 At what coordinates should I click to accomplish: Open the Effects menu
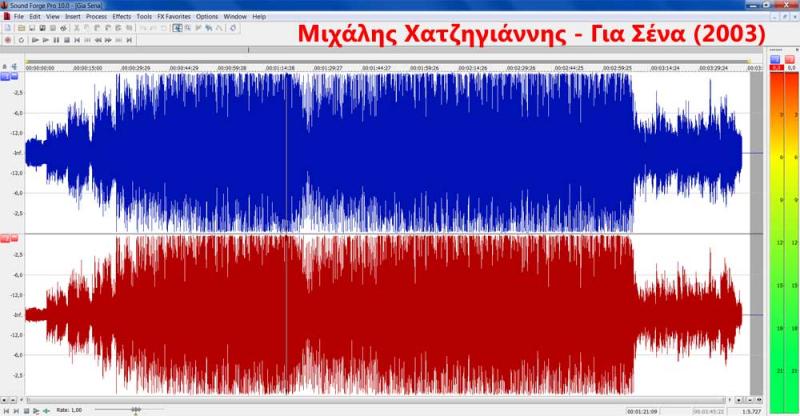[x=121, y=16]
